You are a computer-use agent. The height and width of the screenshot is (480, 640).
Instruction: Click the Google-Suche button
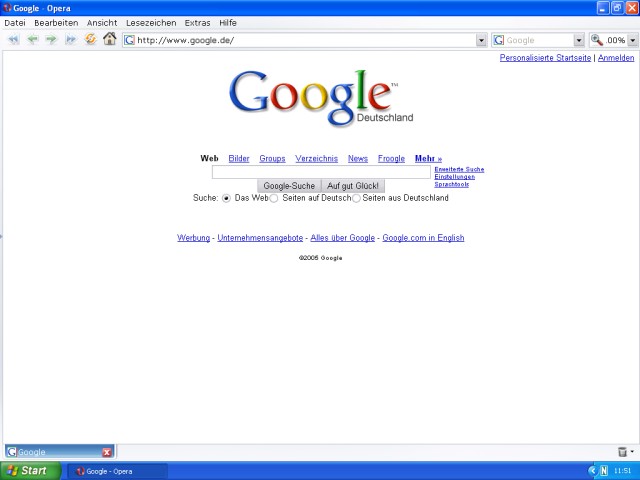(289, 186)
